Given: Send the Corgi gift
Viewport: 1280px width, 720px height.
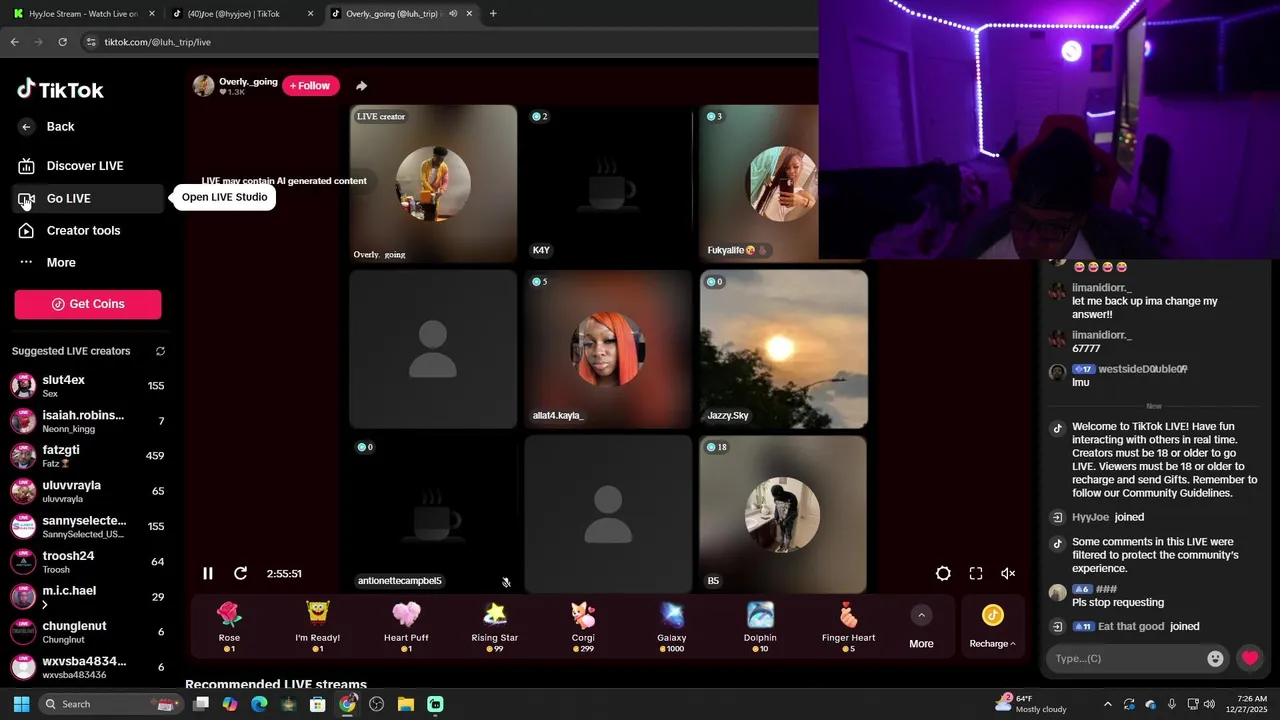Looking at the screenshot, I should (x=583, y=627).
